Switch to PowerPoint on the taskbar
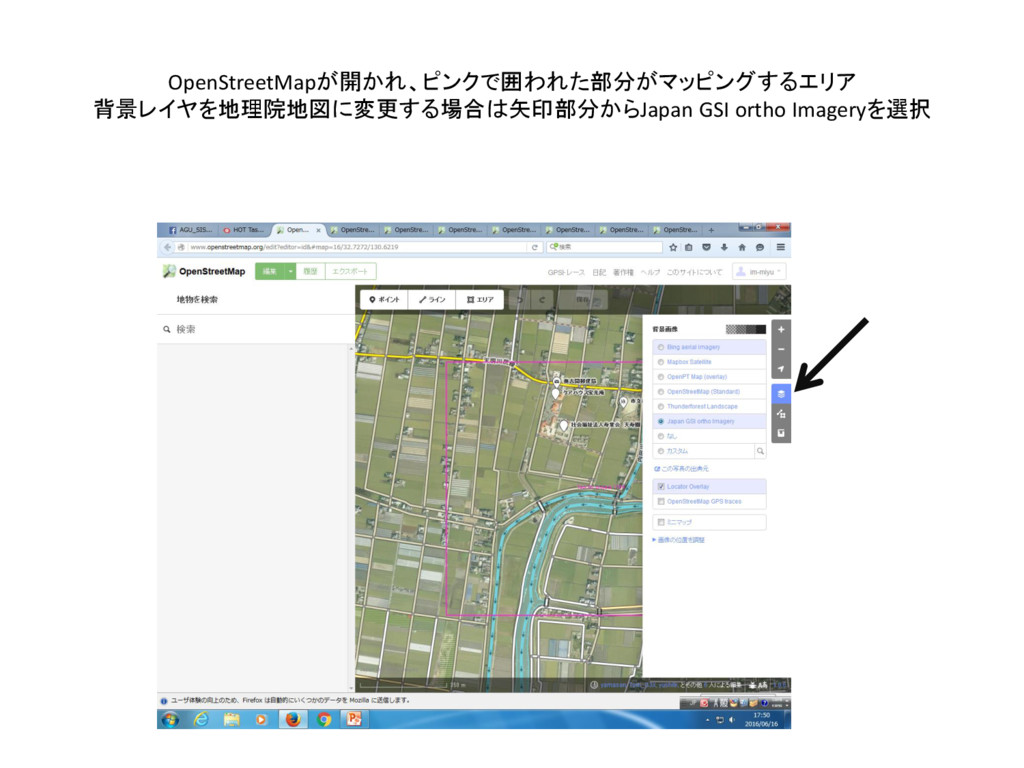1024x768 pixels. coord(355,720)
